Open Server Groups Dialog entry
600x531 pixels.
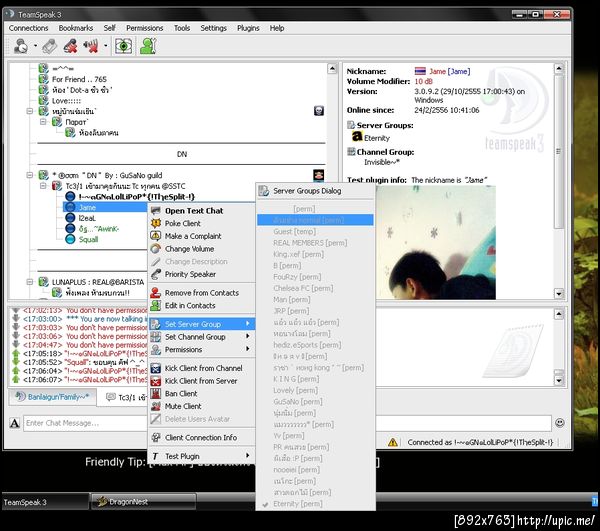[x=315, y=191]
